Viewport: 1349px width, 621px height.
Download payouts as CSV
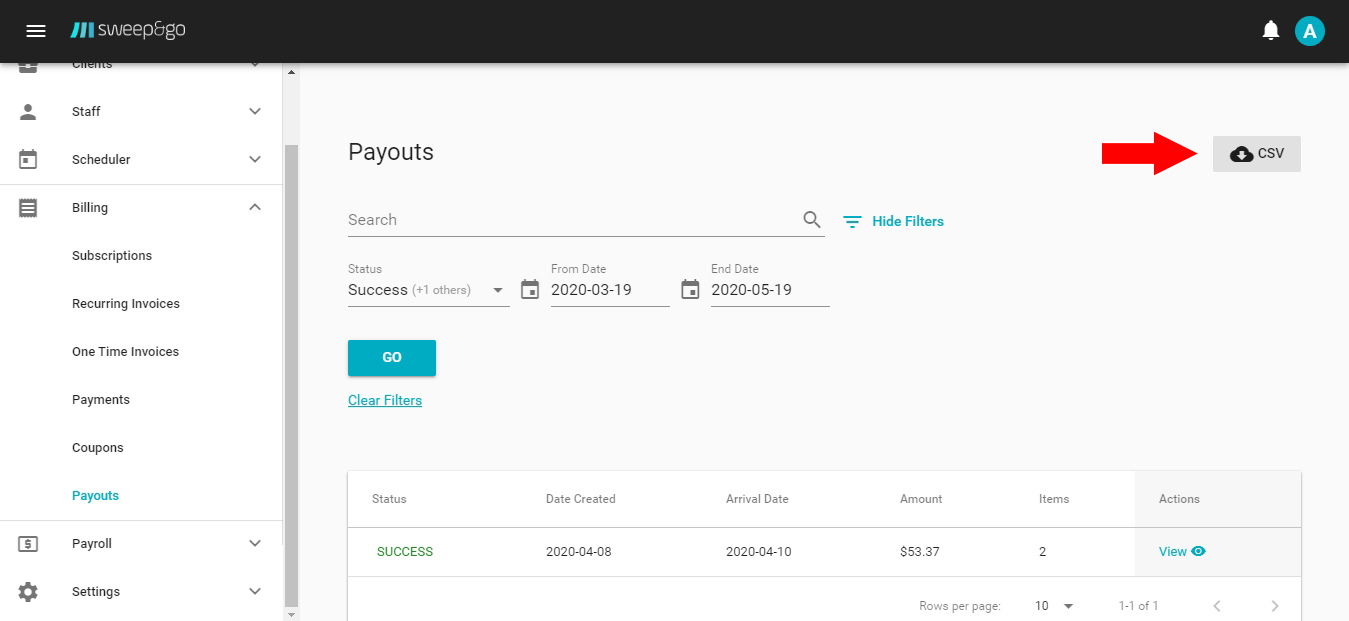(1256, 154)
